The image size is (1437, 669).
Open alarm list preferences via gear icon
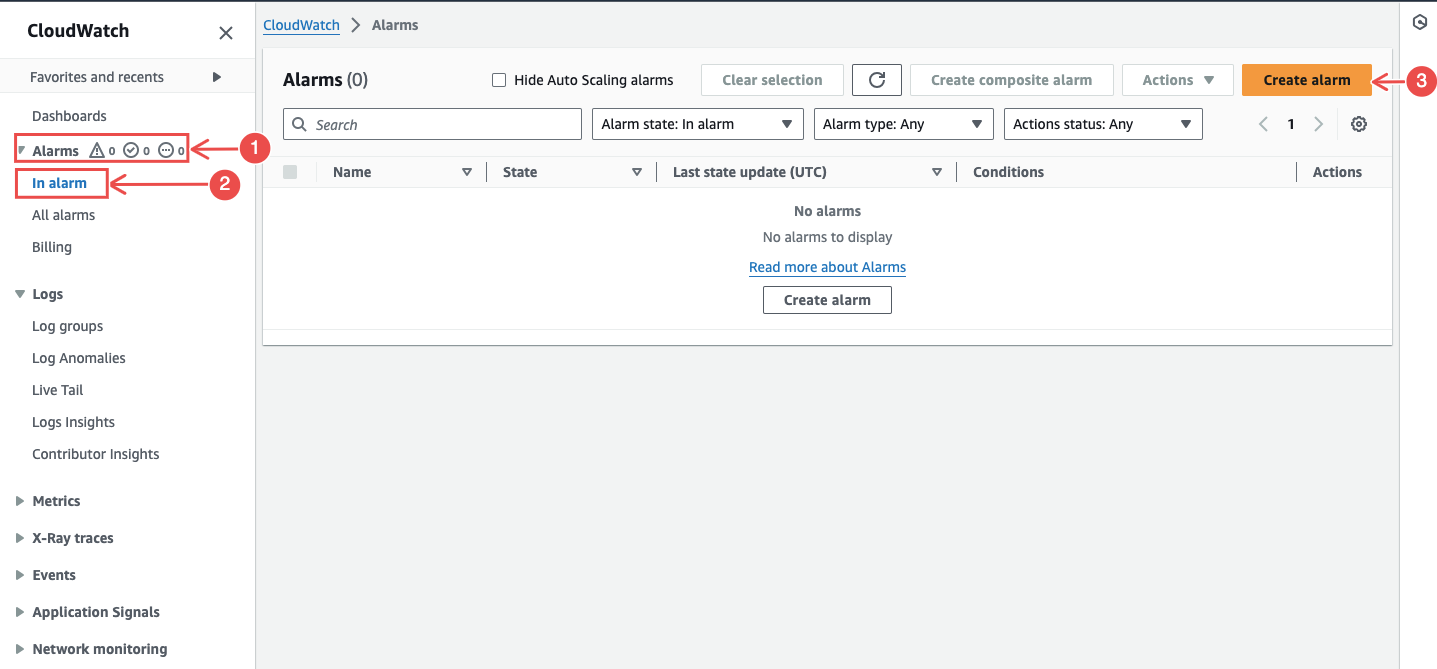1358,123
